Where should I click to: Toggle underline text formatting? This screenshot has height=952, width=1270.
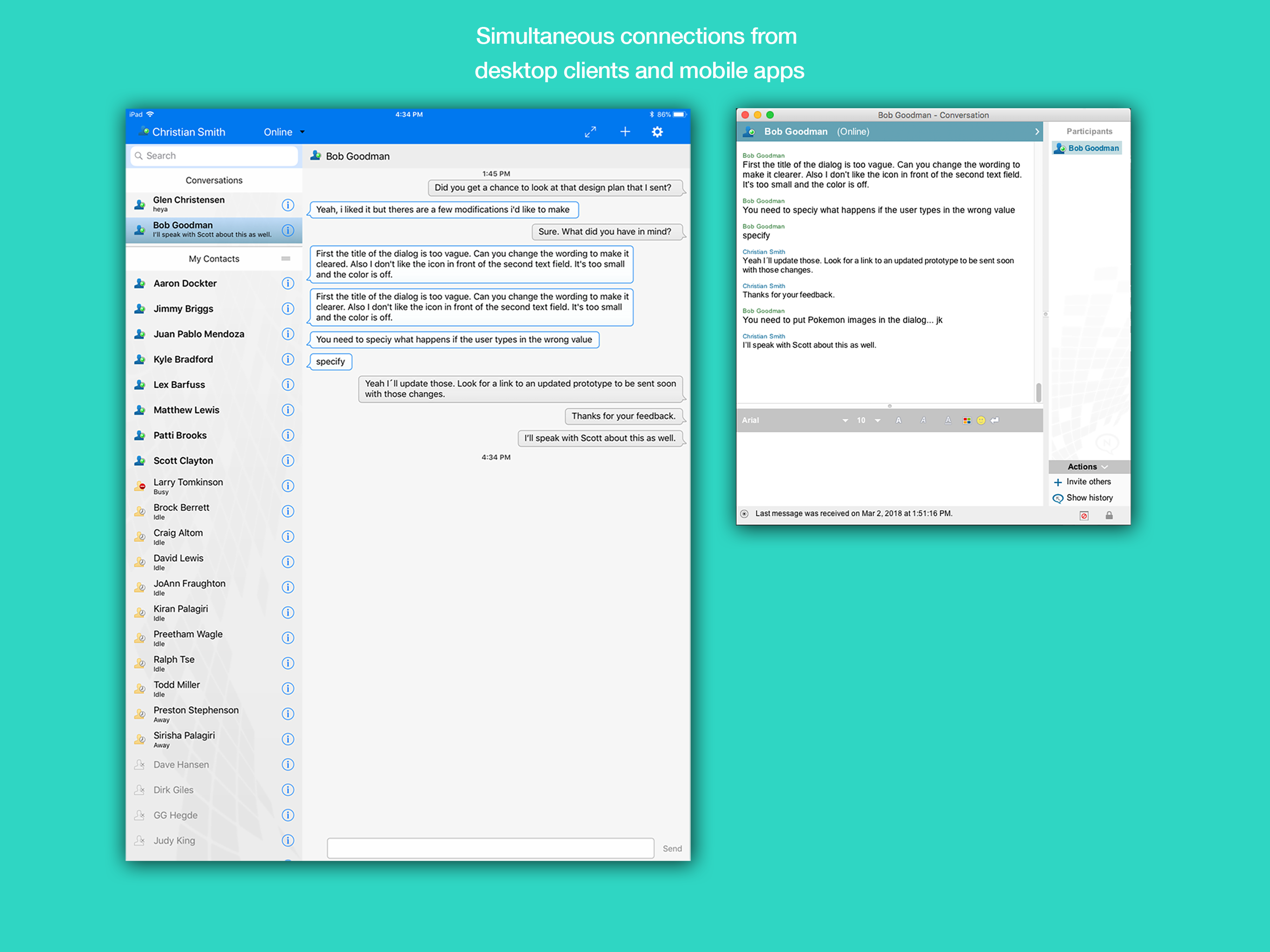tap(948, 420)
